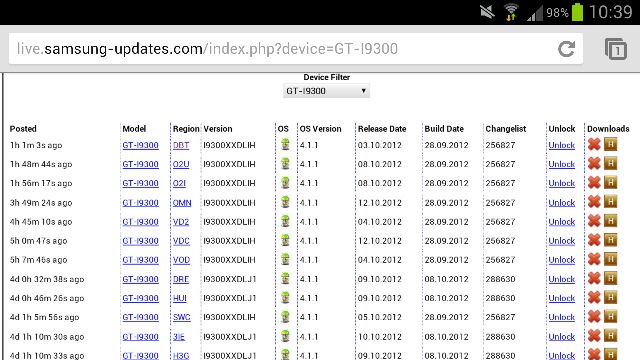Click the red X download icon in the OMN row

(594, 202)
